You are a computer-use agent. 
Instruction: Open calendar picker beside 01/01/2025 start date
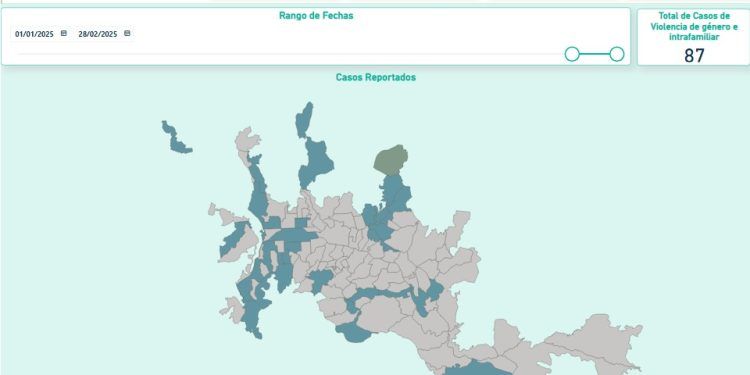pyautogui.click(x=64, y=33)
